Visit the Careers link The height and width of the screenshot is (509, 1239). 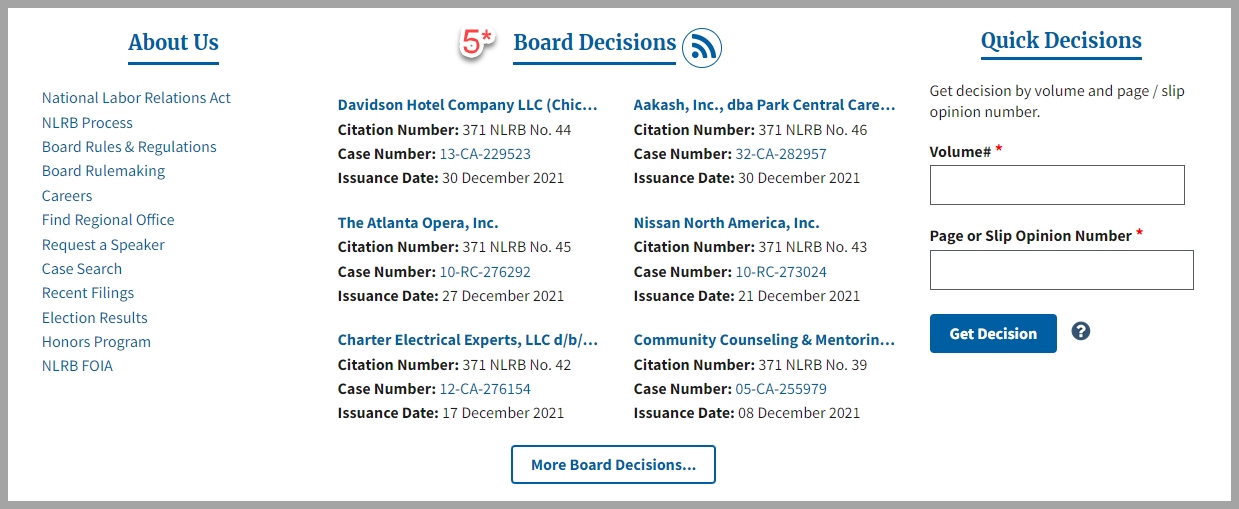click(67, 196)
